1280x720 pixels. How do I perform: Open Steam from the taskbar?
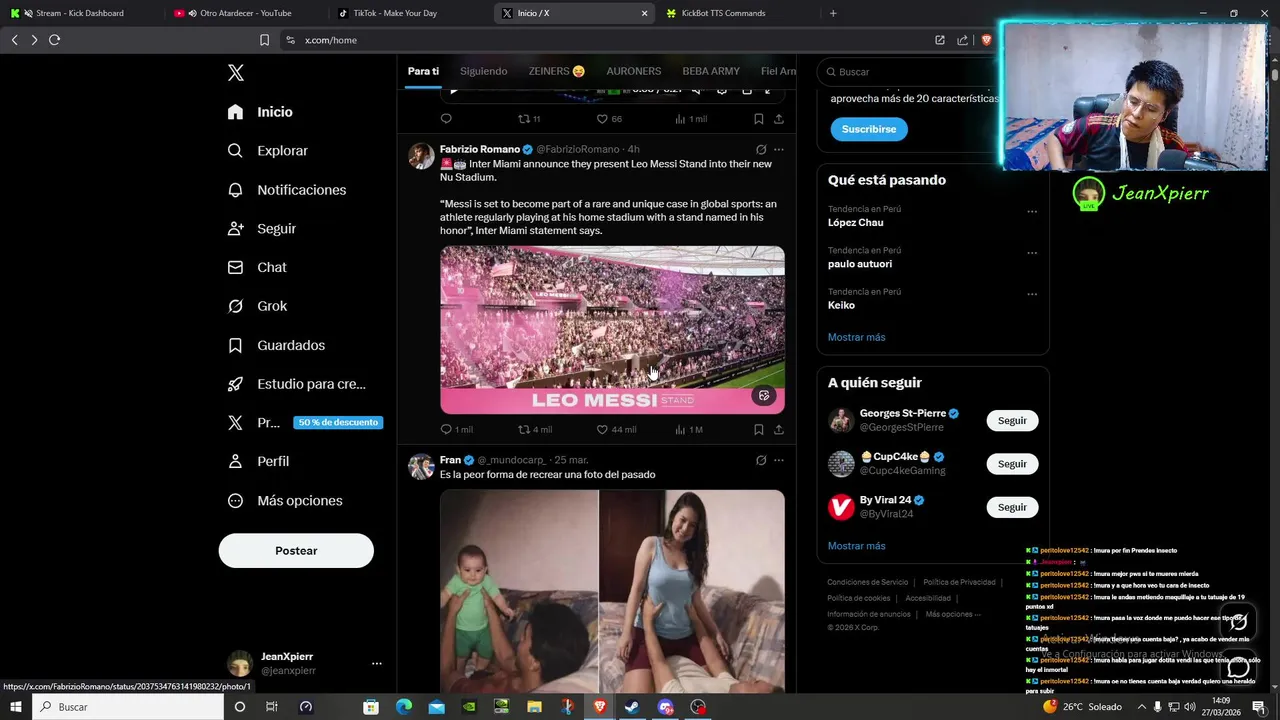[632, 707]
